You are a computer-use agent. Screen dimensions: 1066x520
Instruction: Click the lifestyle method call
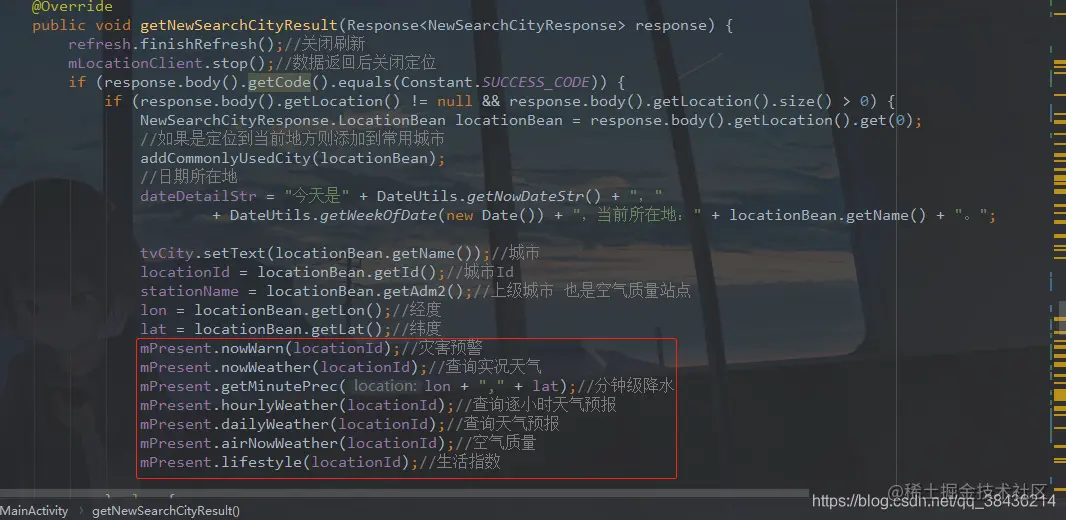point(262,462)
